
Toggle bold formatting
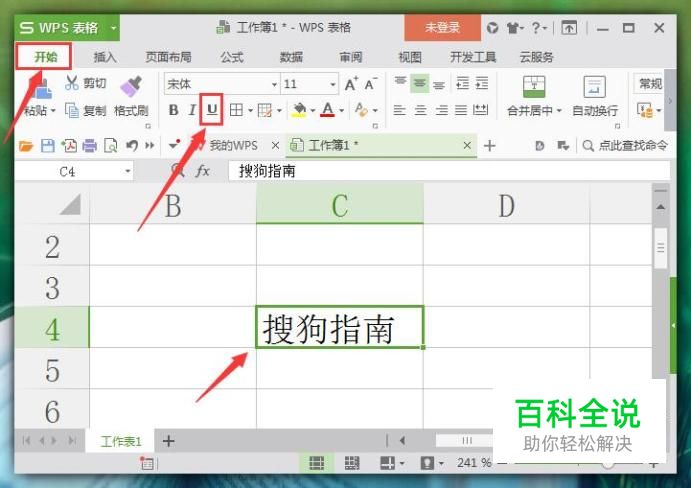pos(173,110)
